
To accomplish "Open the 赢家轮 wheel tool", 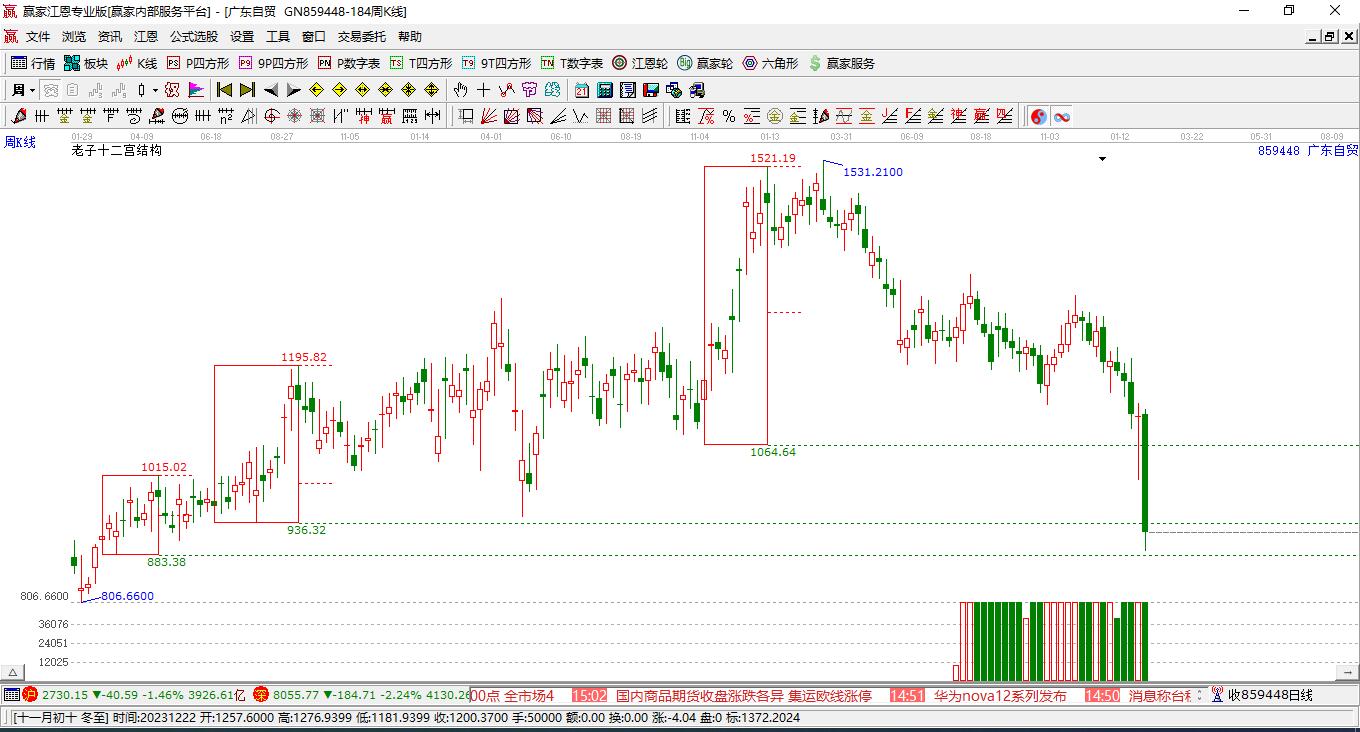I will point(705,63).
